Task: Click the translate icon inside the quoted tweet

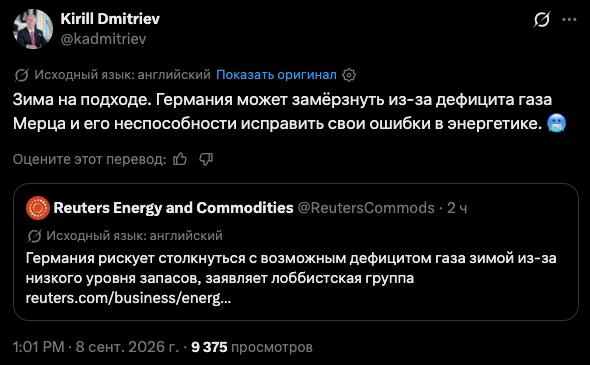Action: pyautogui.click(x=34, y=236)
